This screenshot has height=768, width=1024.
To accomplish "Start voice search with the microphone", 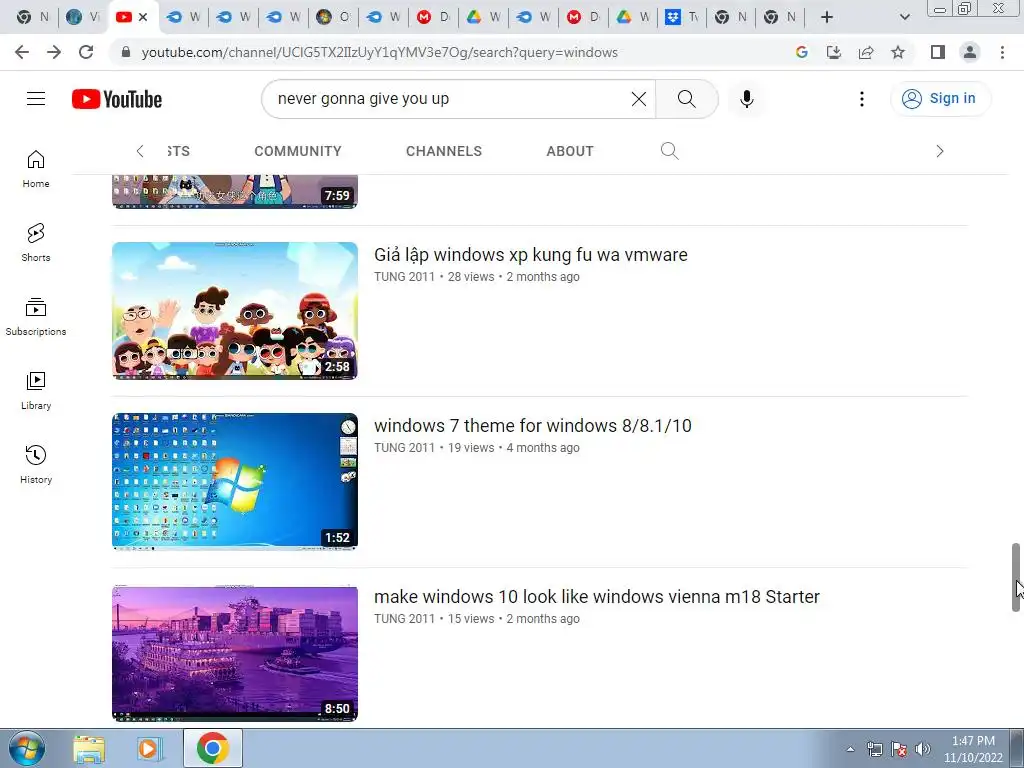I will click(746, 99).
